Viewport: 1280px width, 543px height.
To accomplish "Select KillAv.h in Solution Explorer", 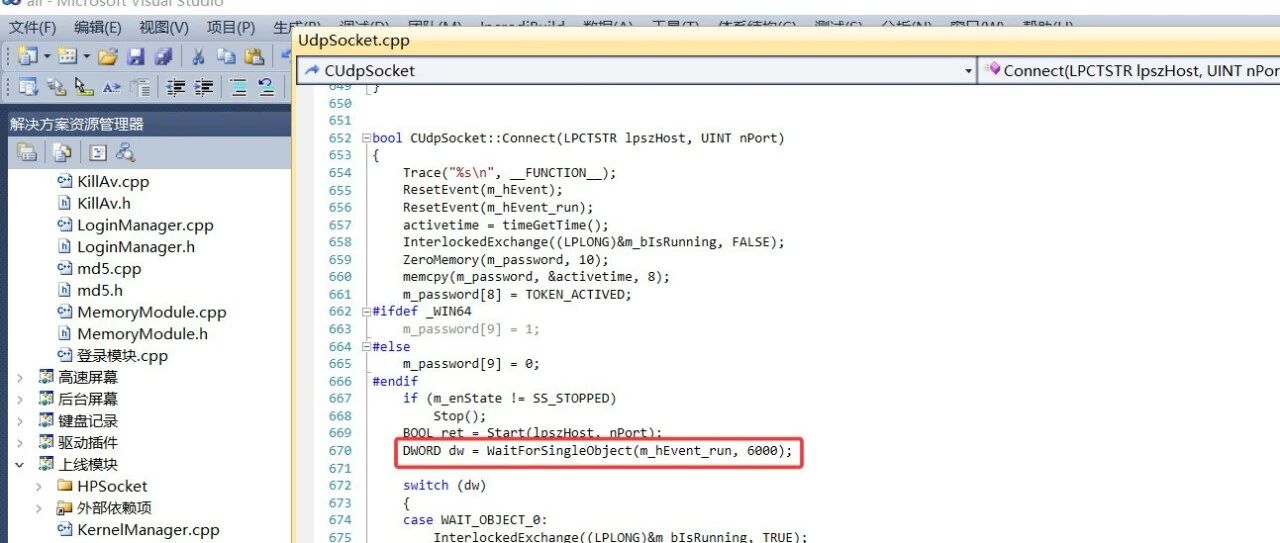I will pyautogui.click(x=103, y=203).
